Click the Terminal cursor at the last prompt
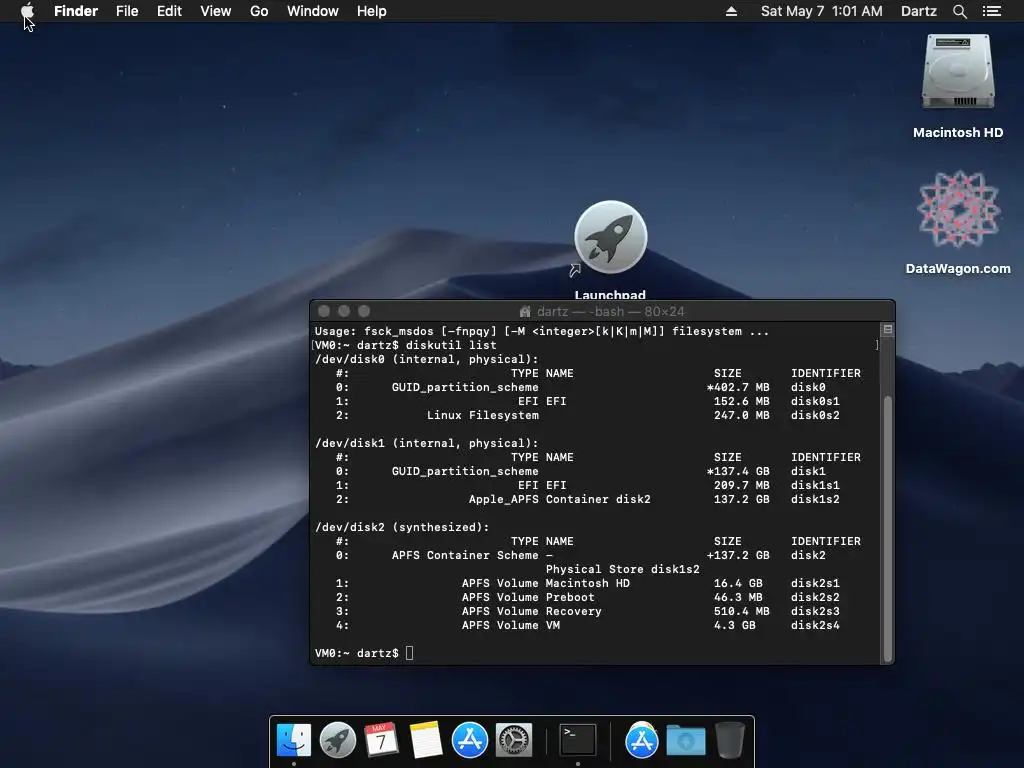Viewport: 1024px width, 768px height. 409,653
